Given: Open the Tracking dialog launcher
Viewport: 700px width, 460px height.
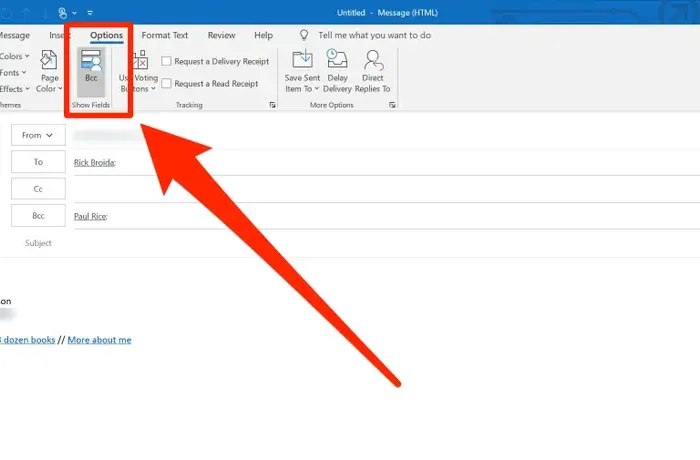Looking at the screenshot, I should [x=272, y=105].
